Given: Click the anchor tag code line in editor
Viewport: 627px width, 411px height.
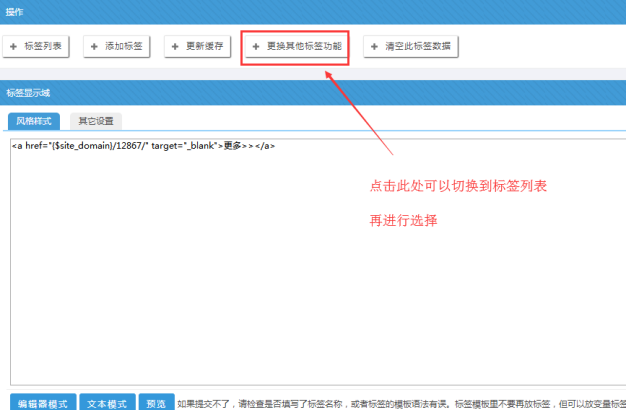Looking at the screenshot, I should [x=143, y=146].
